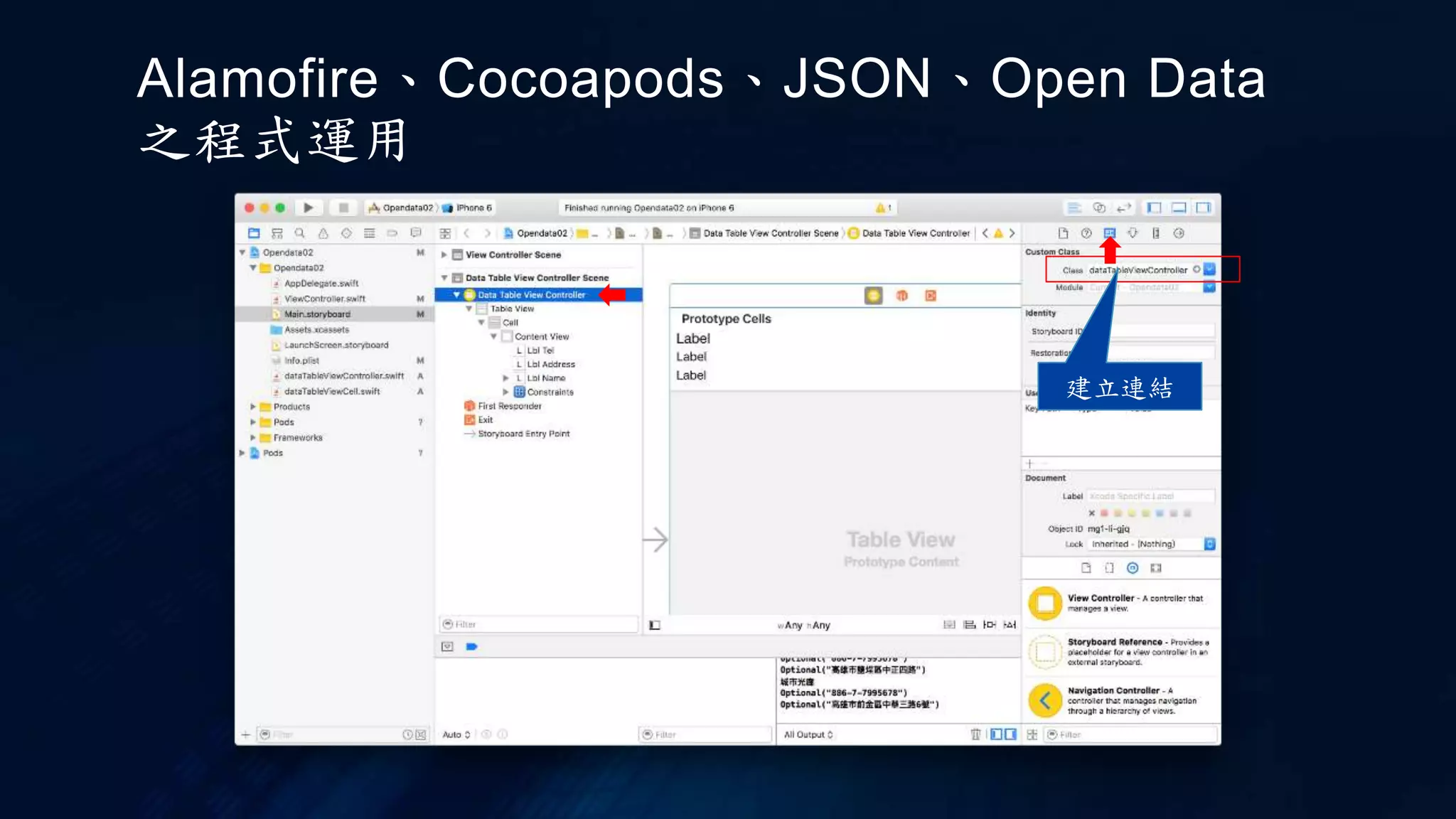Open the test navigator icon
1456x819 pixels.
(x=346, y=233)
